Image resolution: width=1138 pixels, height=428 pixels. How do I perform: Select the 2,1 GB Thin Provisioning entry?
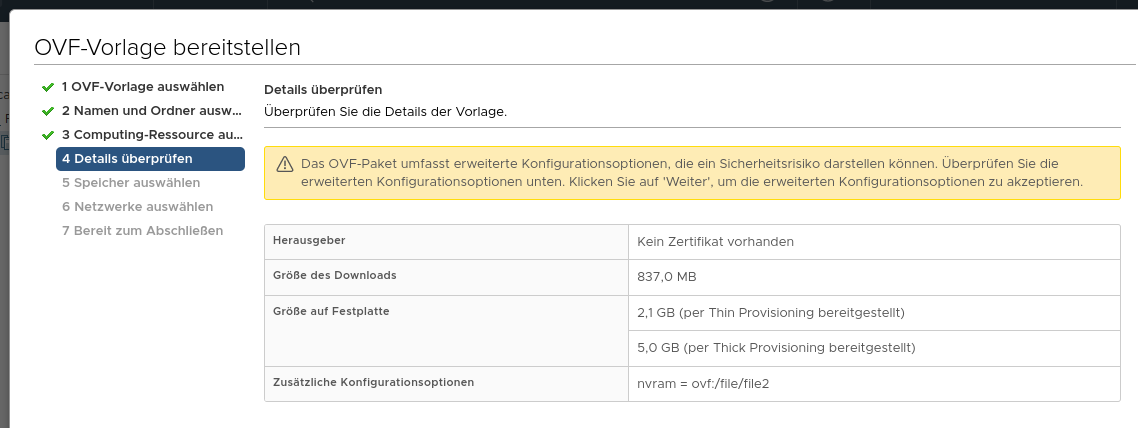point(770,313)
